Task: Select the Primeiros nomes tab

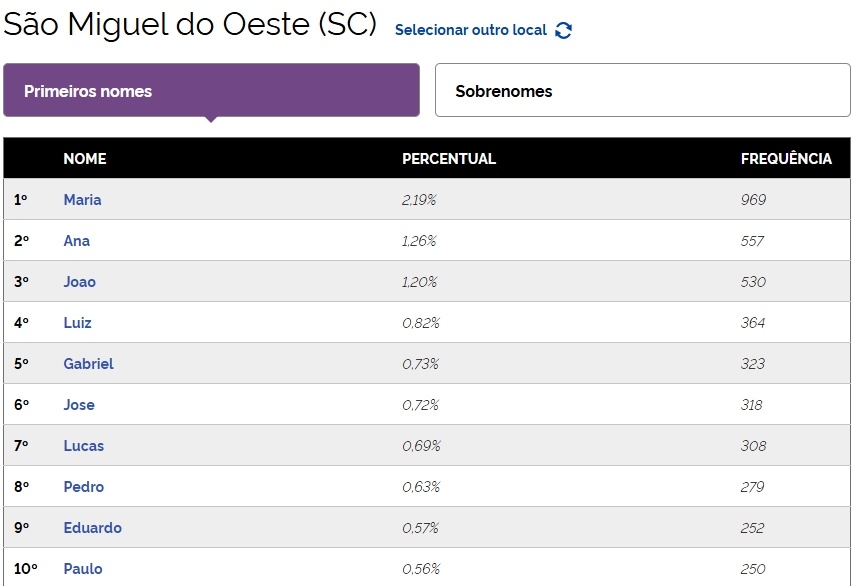Action: pyautogui.click(x=211, y=91)
